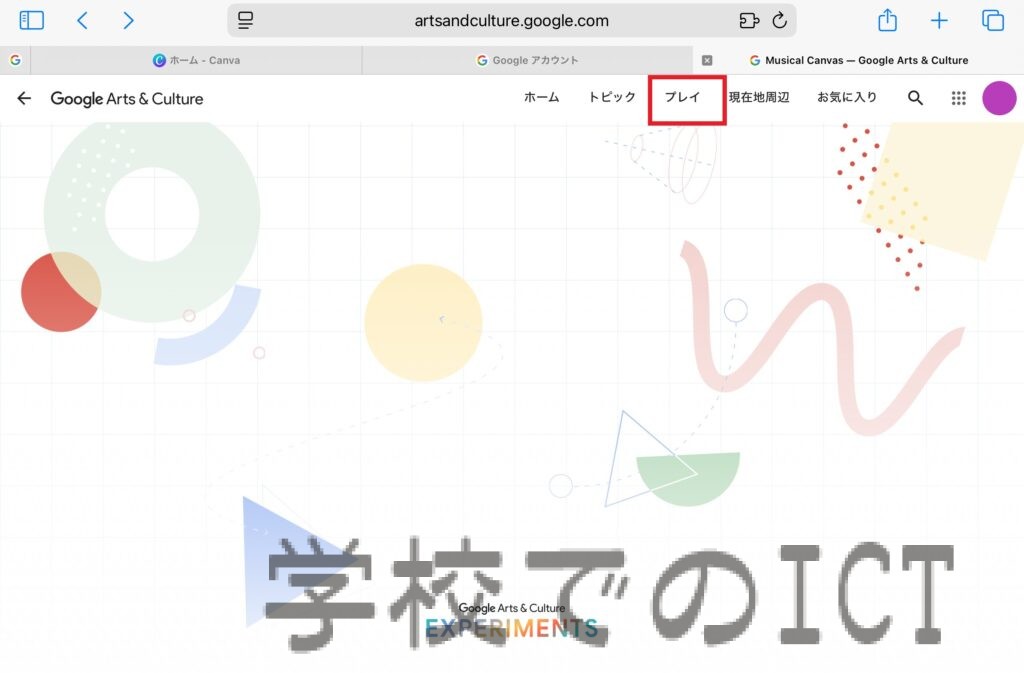The height and width of the screenshot is (673, 1024).
Task: Open the Share sheet
Action: (887, 20)
